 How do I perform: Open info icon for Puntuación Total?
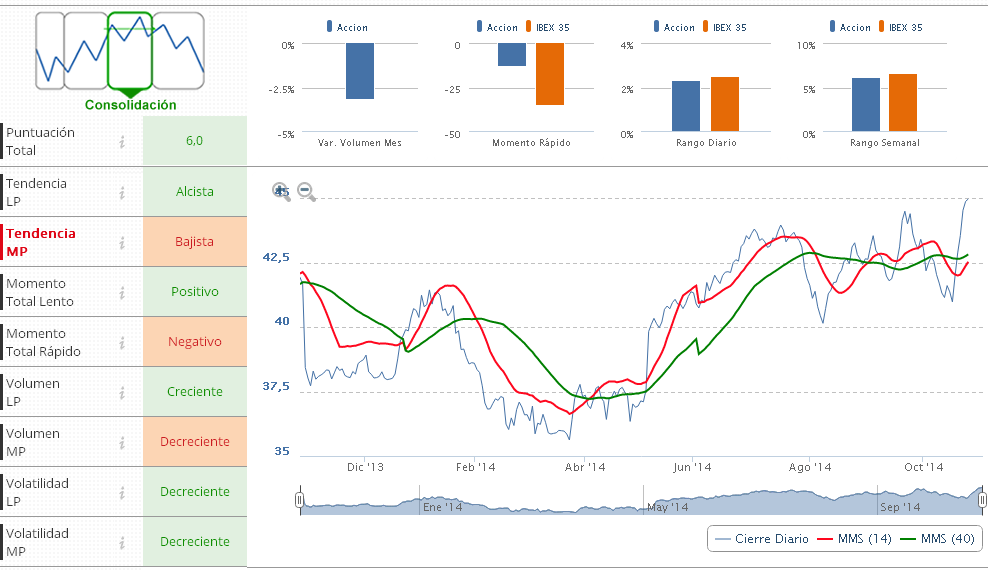click(x=122, y=142)
